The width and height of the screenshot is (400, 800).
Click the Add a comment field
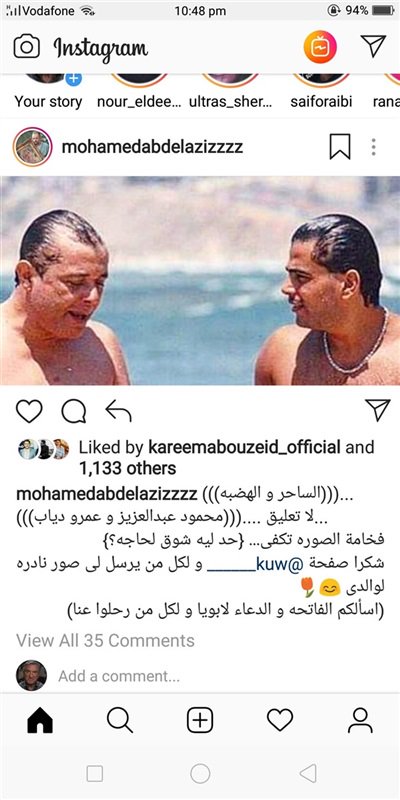tap(119, 676)
